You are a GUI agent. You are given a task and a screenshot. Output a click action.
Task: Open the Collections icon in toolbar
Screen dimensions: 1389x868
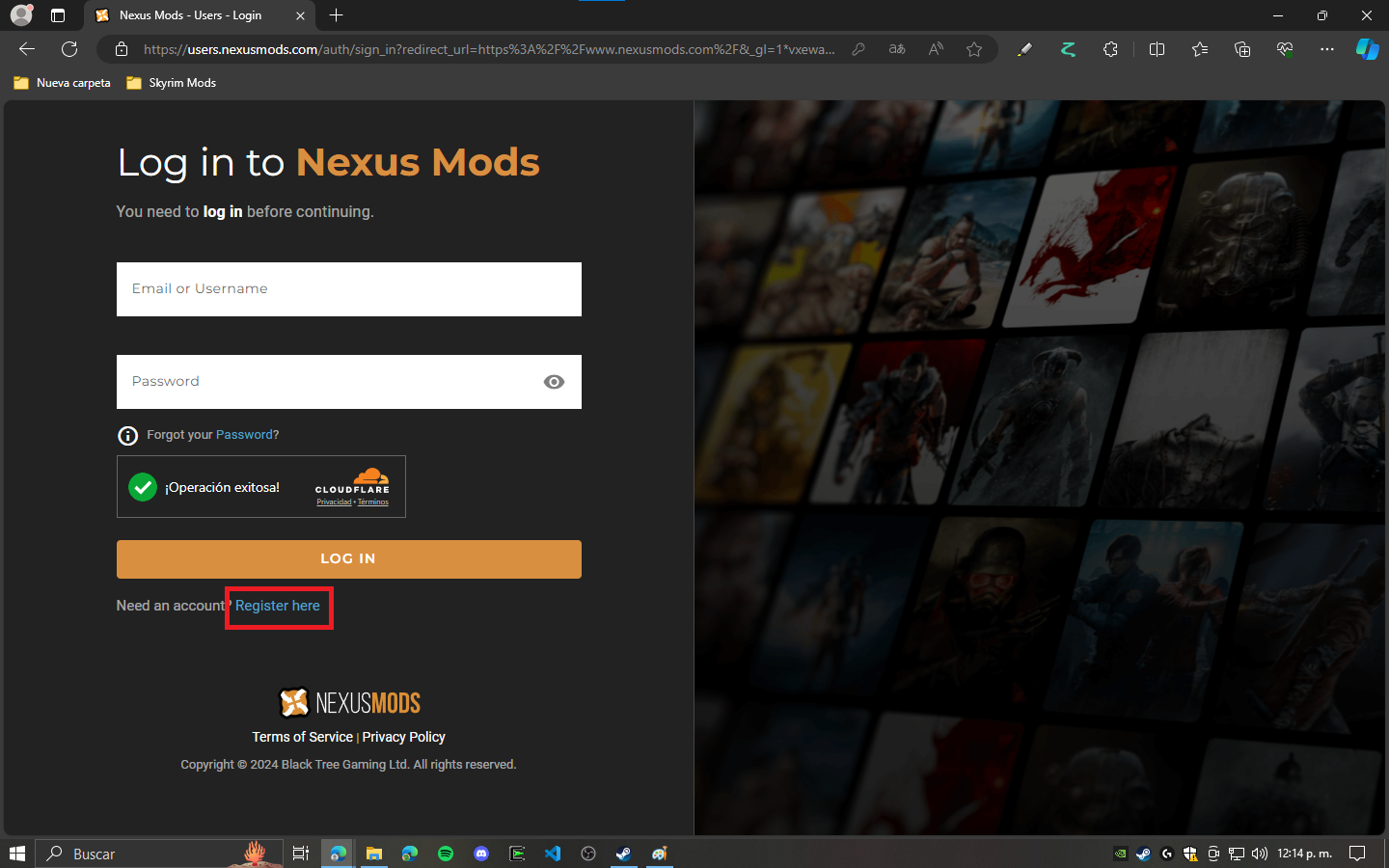1242,49
